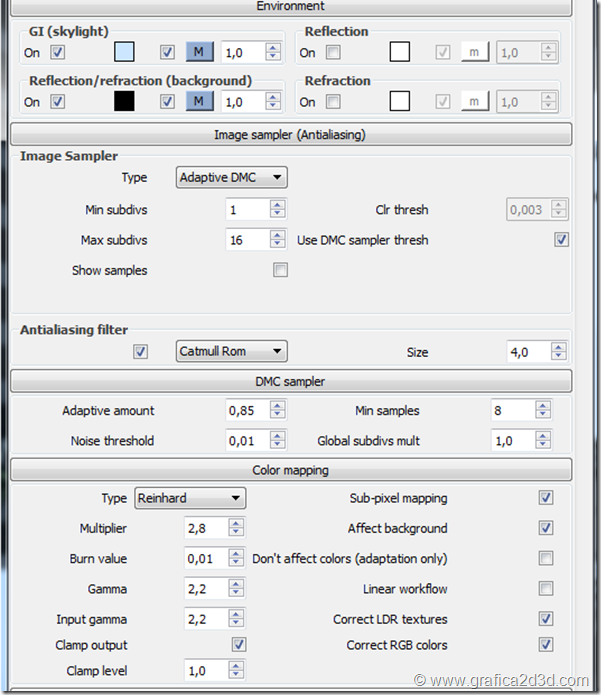Click the Noise threshold value field
Image resolution: width=601 pixels, height=695 pixels.
tap(247, 440)
